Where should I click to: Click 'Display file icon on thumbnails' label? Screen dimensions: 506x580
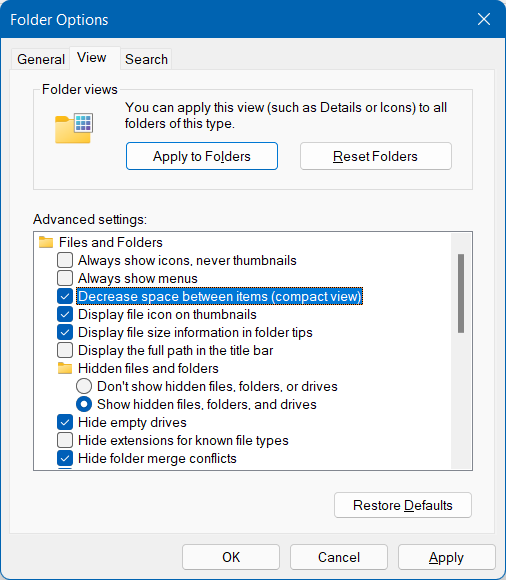(x=167, y=314)
